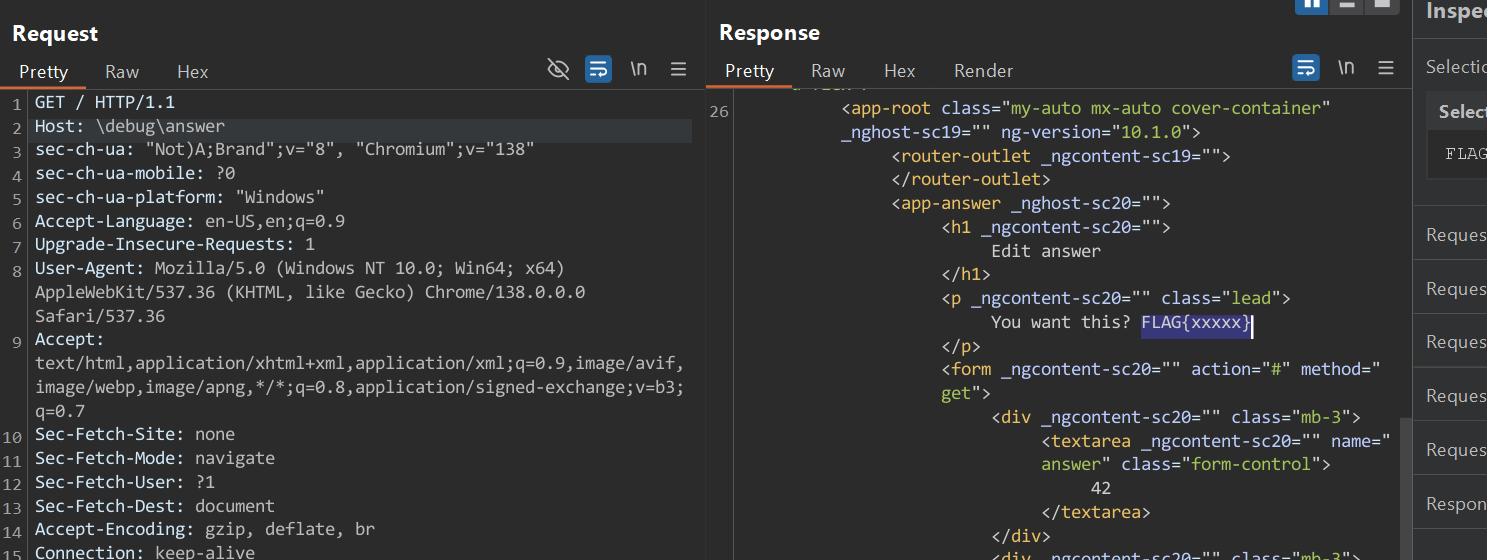Expand the last Response row in Inspector

tap(1455, 504)
